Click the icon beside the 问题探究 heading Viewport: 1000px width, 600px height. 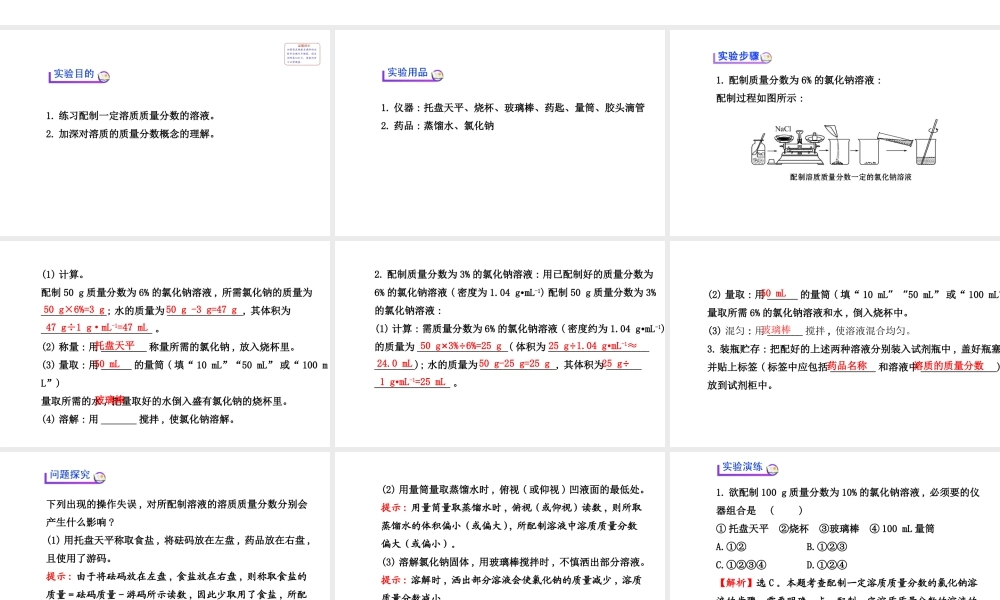[x=99, y=477]
